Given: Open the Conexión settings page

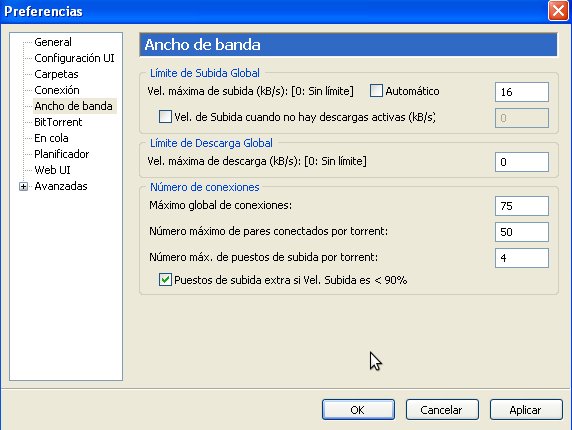Looking at the screenshot, I should pos(57,90).
